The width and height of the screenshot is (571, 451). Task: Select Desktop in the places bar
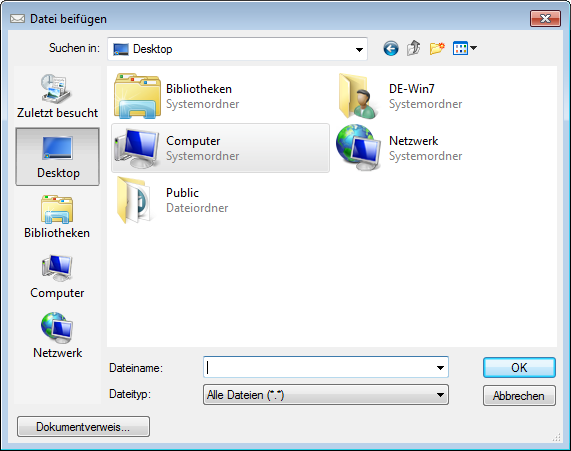tap(57, 157)
